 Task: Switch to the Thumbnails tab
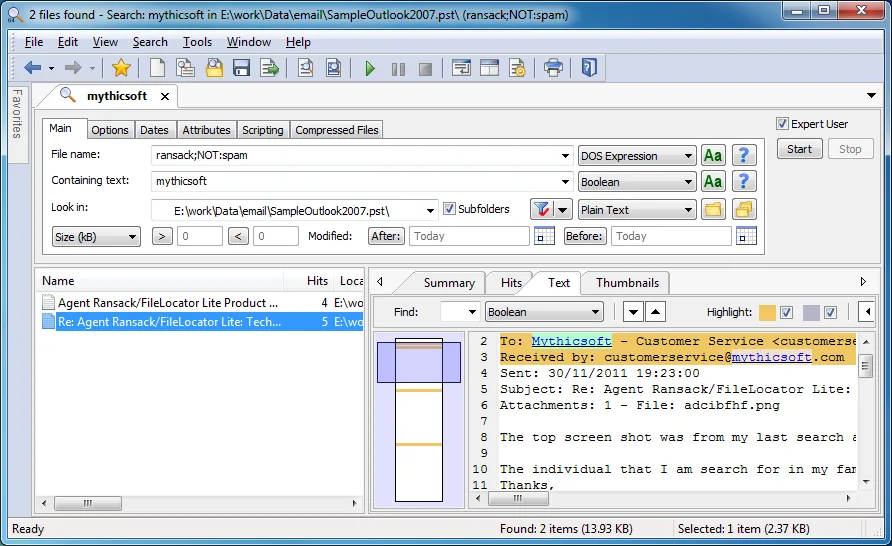click(x=627, y=283)
